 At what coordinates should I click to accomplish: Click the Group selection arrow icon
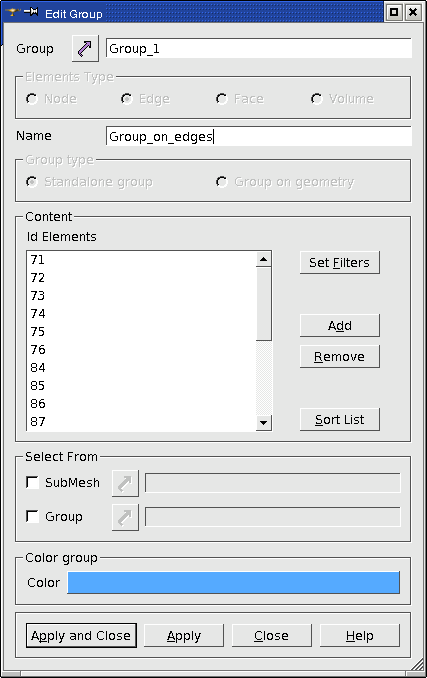coord(85,48)
